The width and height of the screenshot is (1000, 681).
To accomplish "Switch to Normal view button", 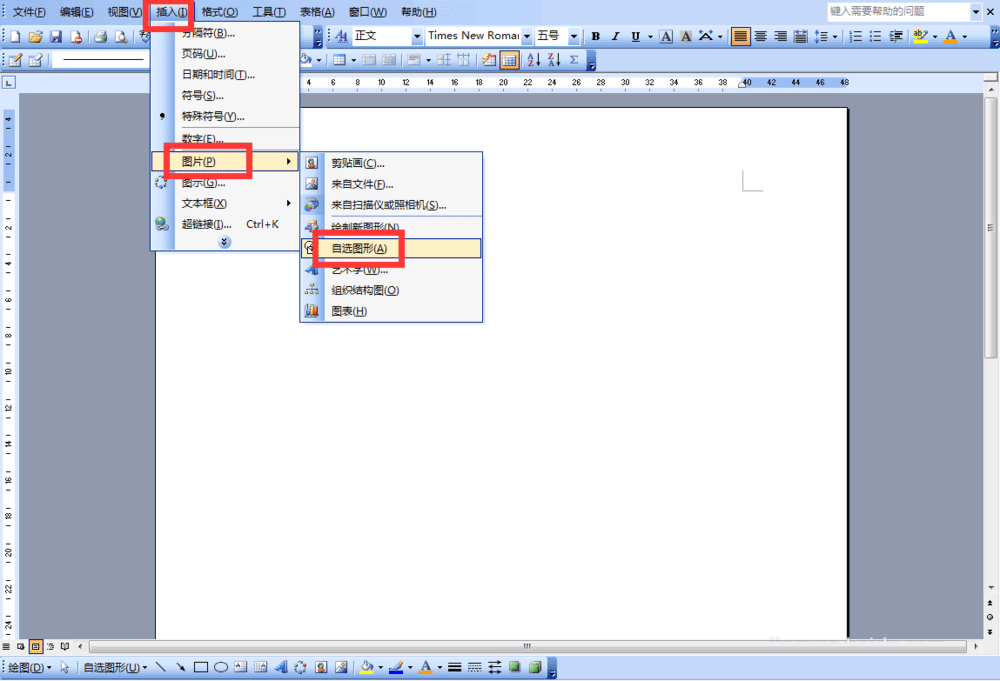I will [6, 647].
